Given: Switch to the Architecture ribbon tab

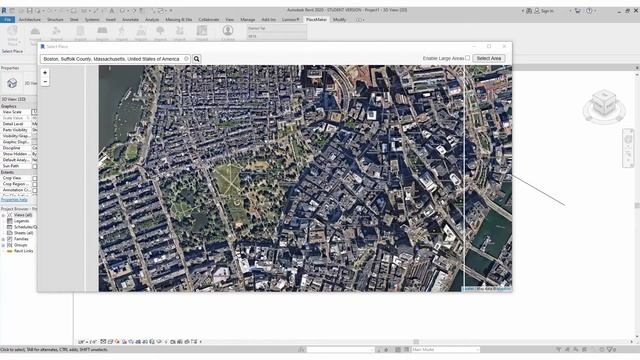Looking at the screenshot, I should 30,20.
